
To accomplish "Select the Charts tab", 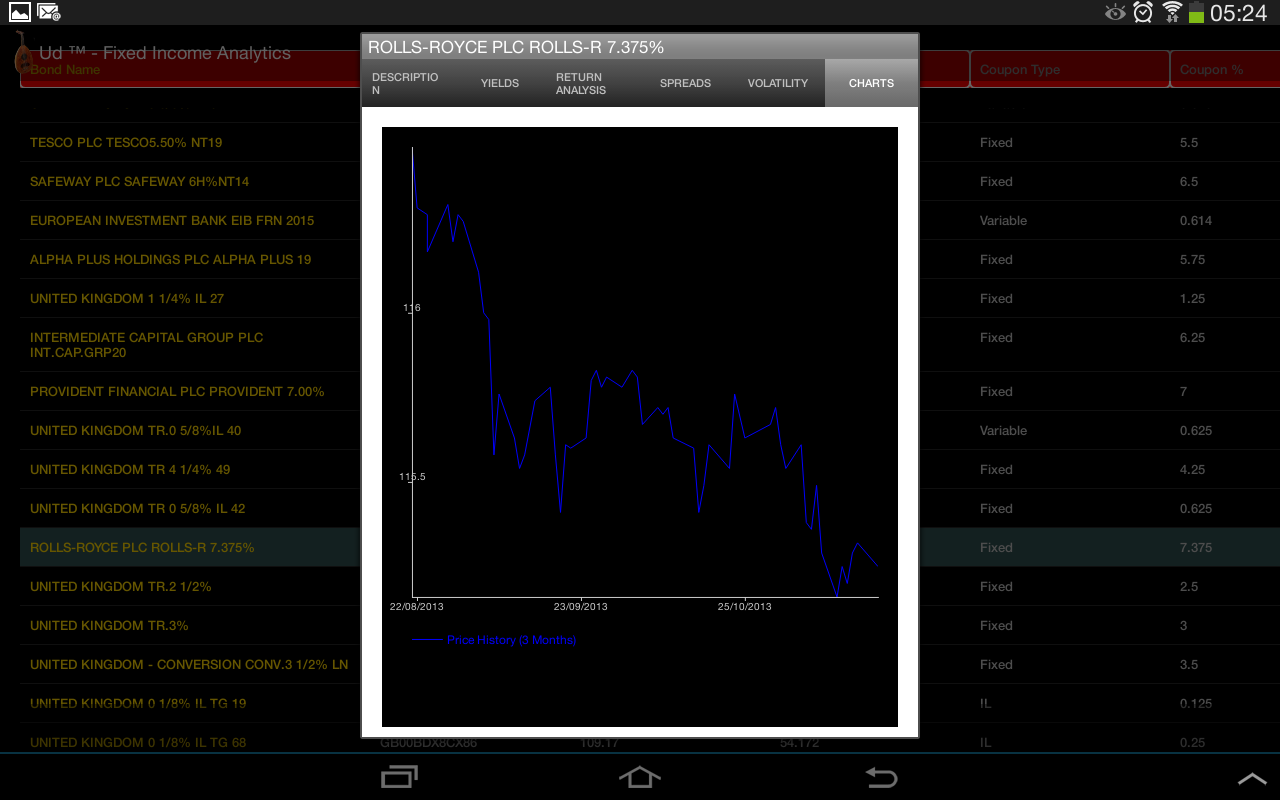I will tap(871, 83).
